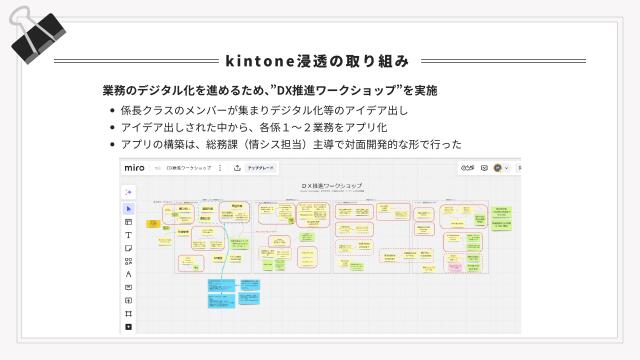Image resolution: width=640 pixels, height=360 pixels.
Task: Click the bullet starting 係長クラスのメンバー
Action: (x=264, y=110)
